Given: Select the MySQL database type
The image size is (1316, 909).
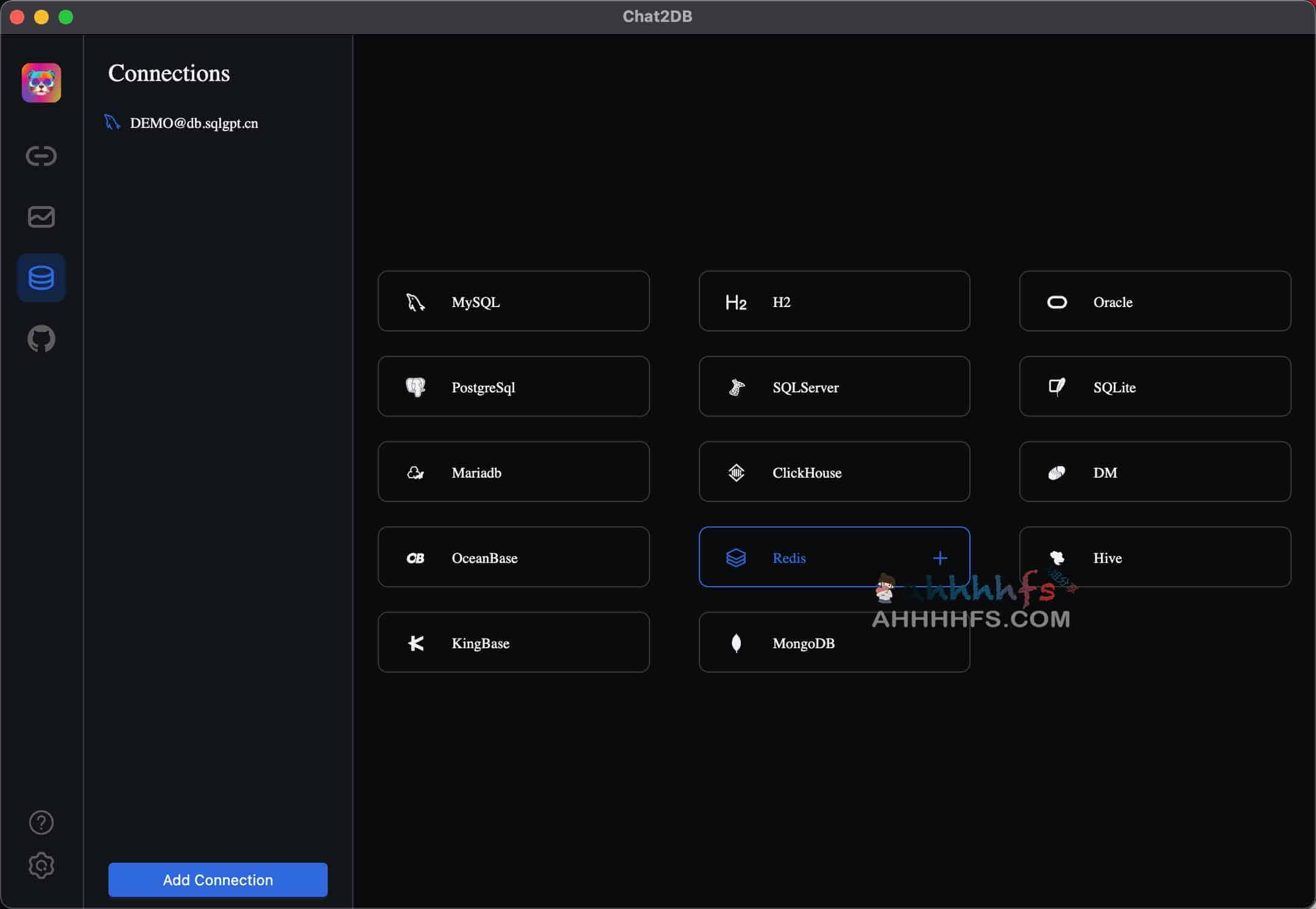Looking at the screenshot, I should [x=514, y=301].
